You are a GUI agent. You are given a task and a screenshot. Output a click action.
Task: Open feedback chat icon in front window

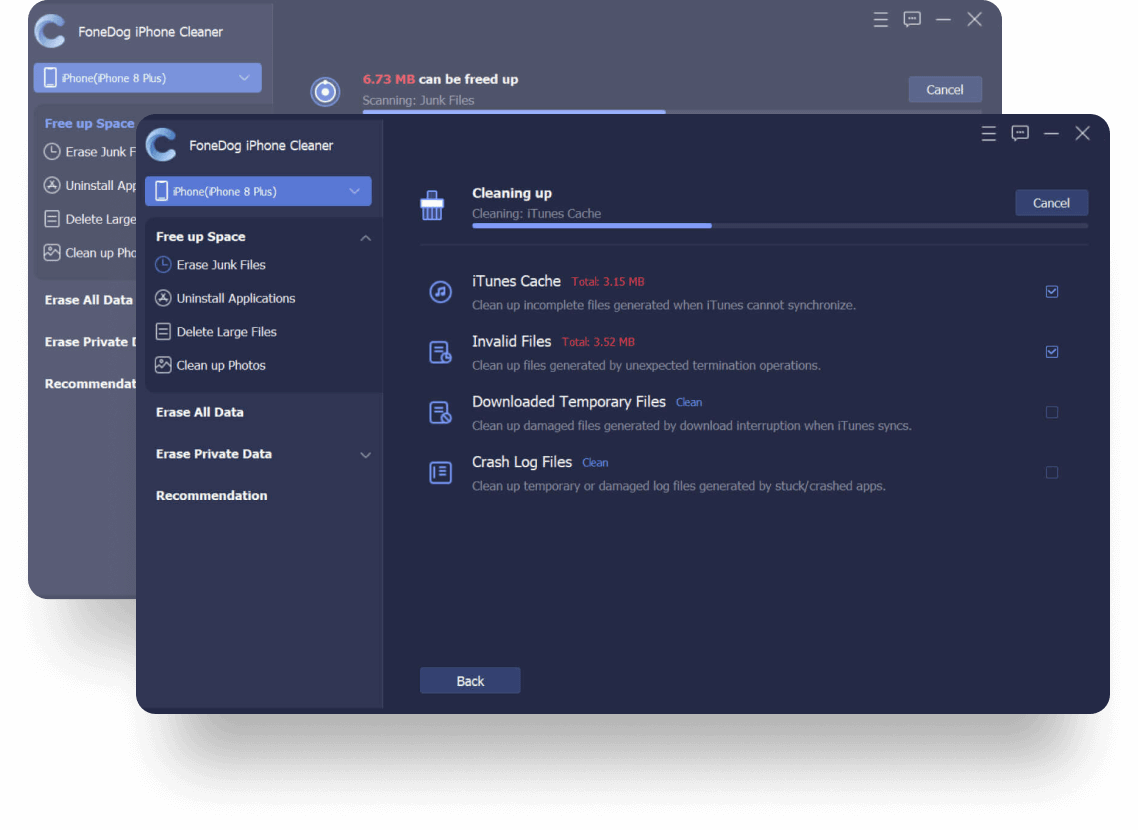pos(1020,133)
